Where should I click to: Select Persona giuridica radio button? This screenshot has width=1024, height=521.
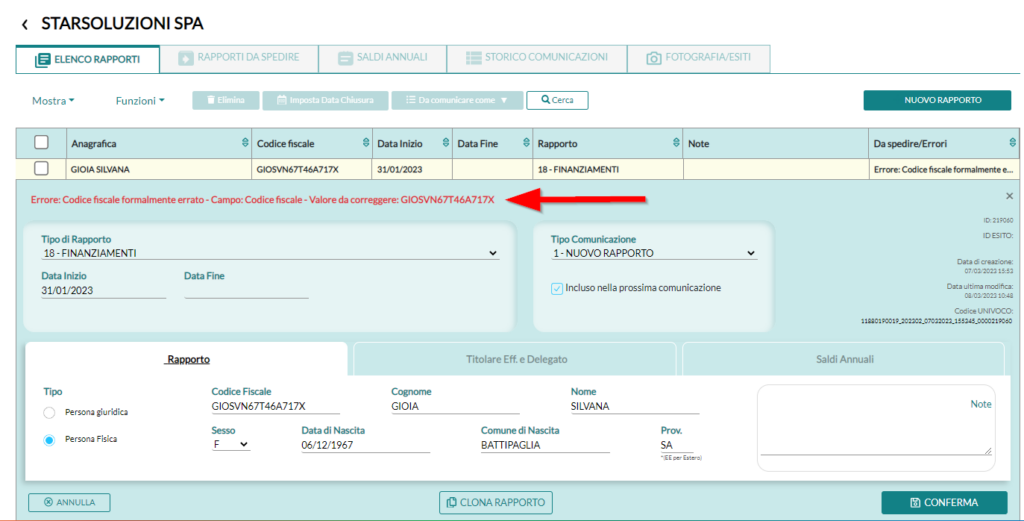[x=49, y=413]
